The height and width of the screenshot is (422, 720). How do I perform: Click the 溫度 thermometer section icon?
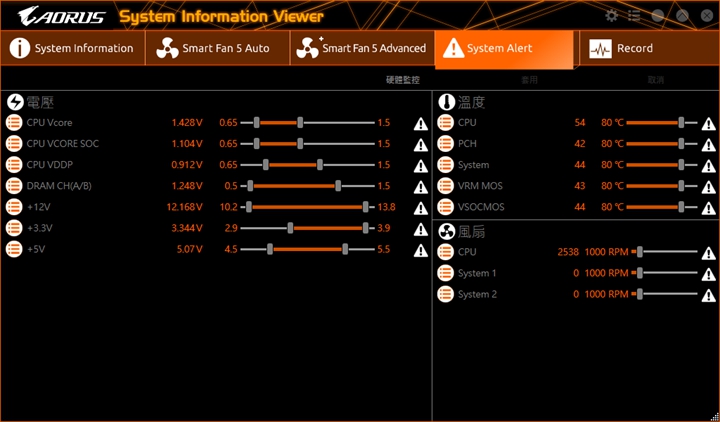[446, 102]
